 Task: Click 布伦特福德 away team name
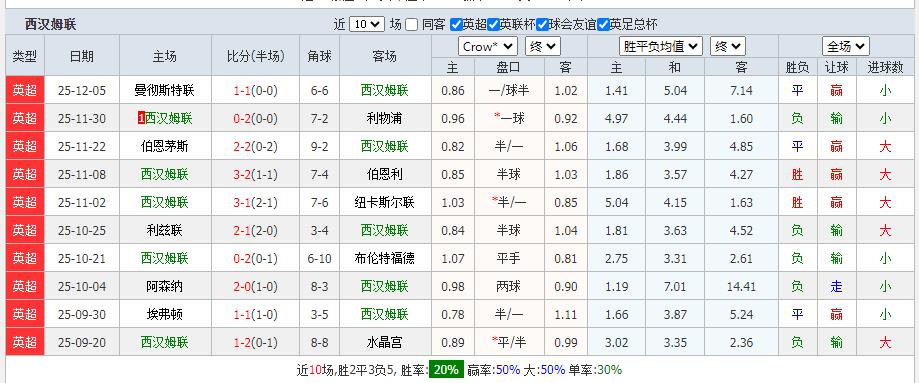[x=384, y=258]
